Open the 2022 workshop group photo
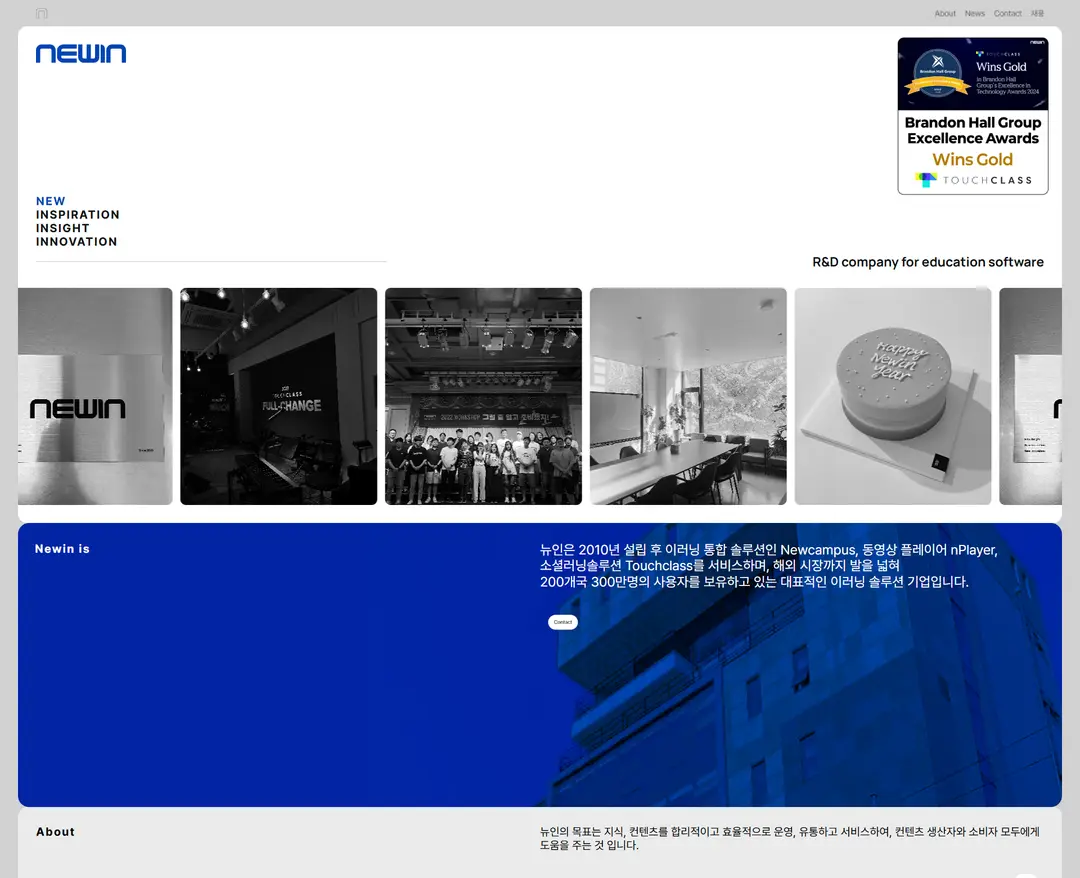Image resolution: width=1080 pixels, height=878 pixels. tap(483, 396)
